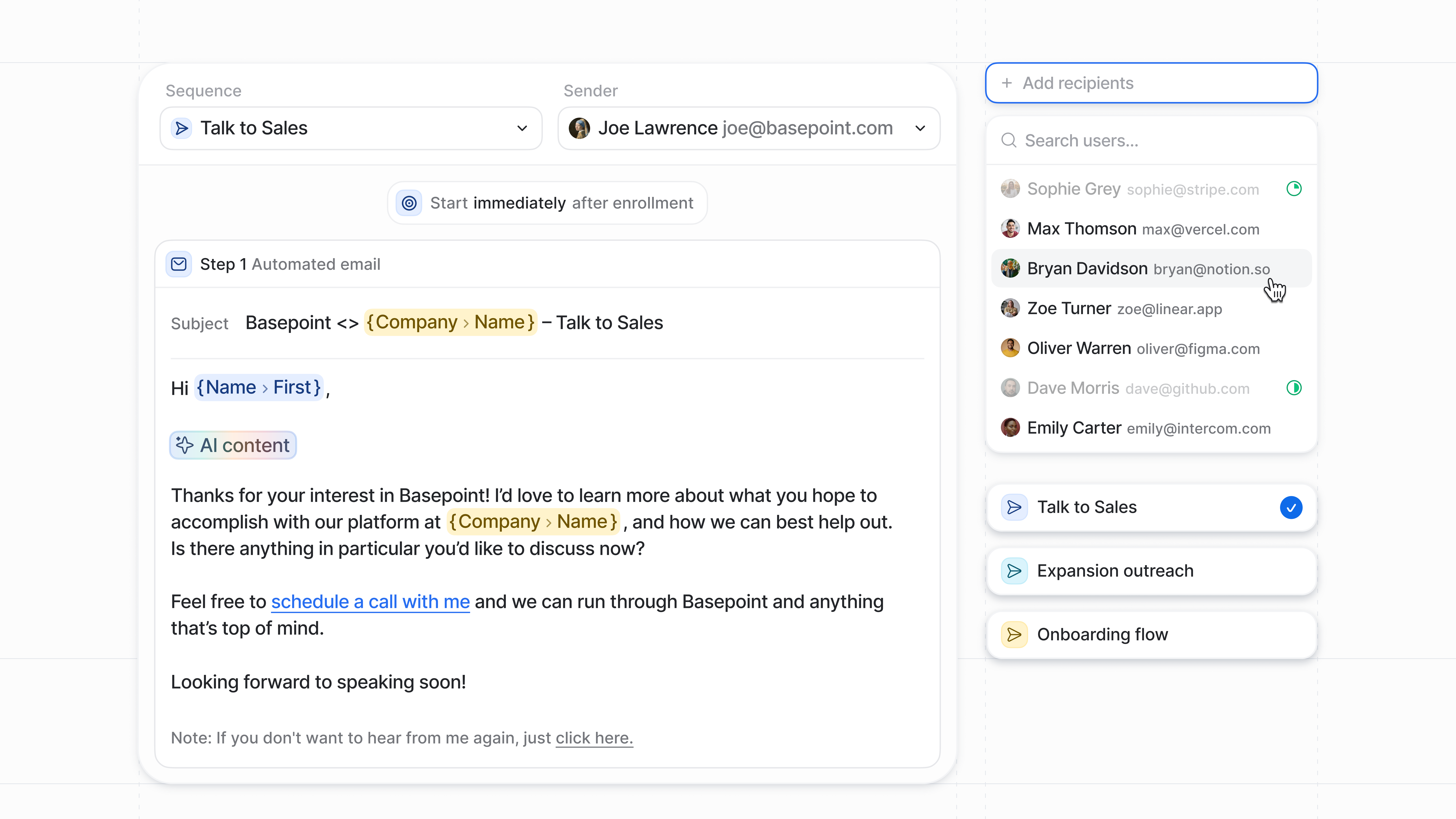Select Bryan Davidson bryan@notion.so
The height and width of the screenshot is (819, 1456).
click(1151, 268)
